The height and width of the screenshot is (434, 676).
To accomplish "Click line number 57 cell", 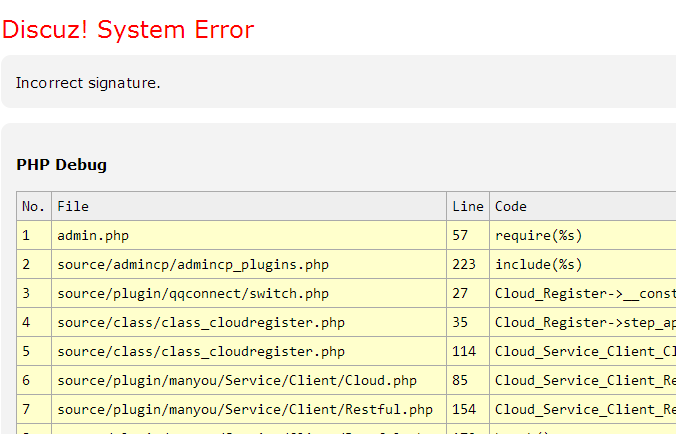I will 468,235.
